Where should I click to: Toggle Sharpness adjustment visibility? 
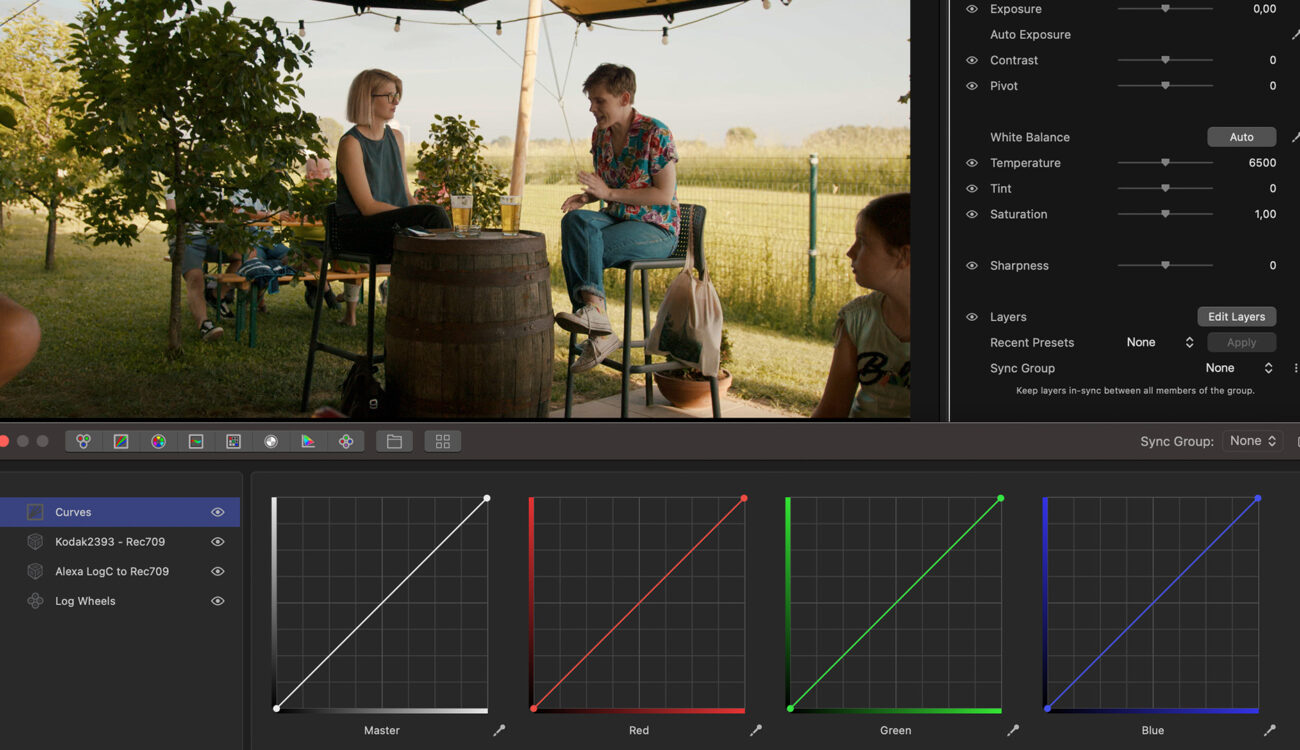point(972,266)
